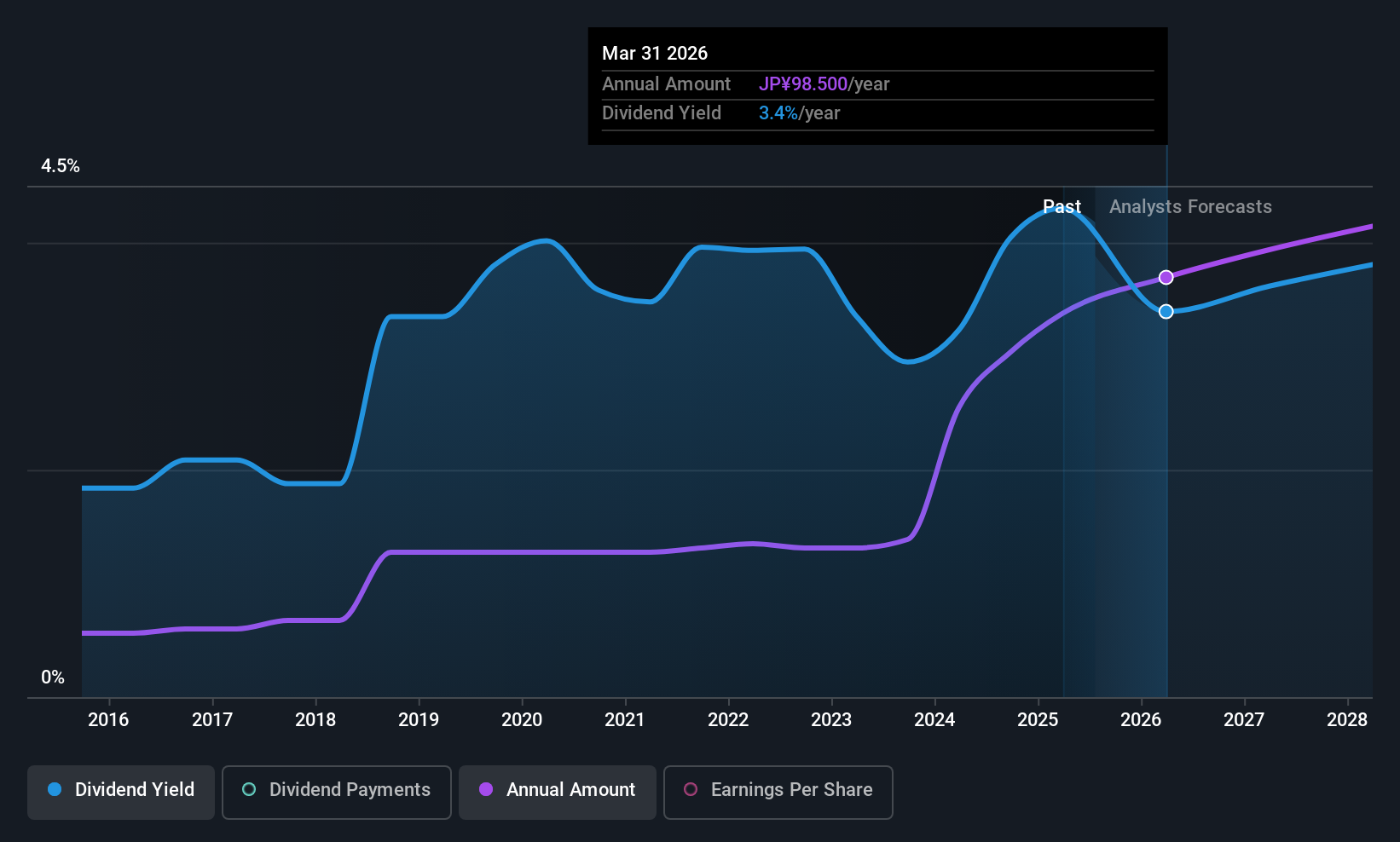Toggle the Dividend Yield legend button
Image resolution: width=1400 pixels, height=842 pixels.
tap(121, 792)
